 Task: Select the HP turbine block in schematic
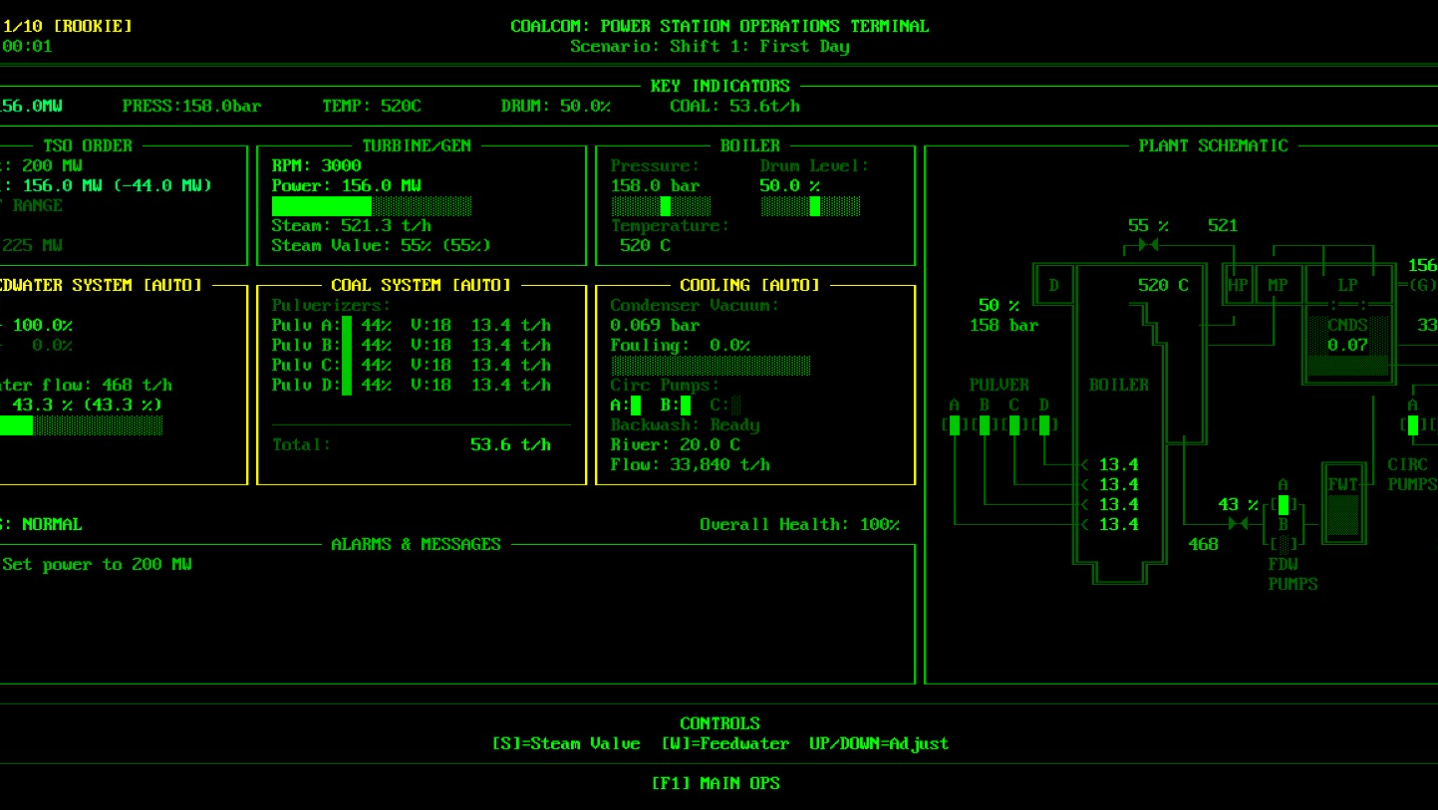[x=1238, y=285]
